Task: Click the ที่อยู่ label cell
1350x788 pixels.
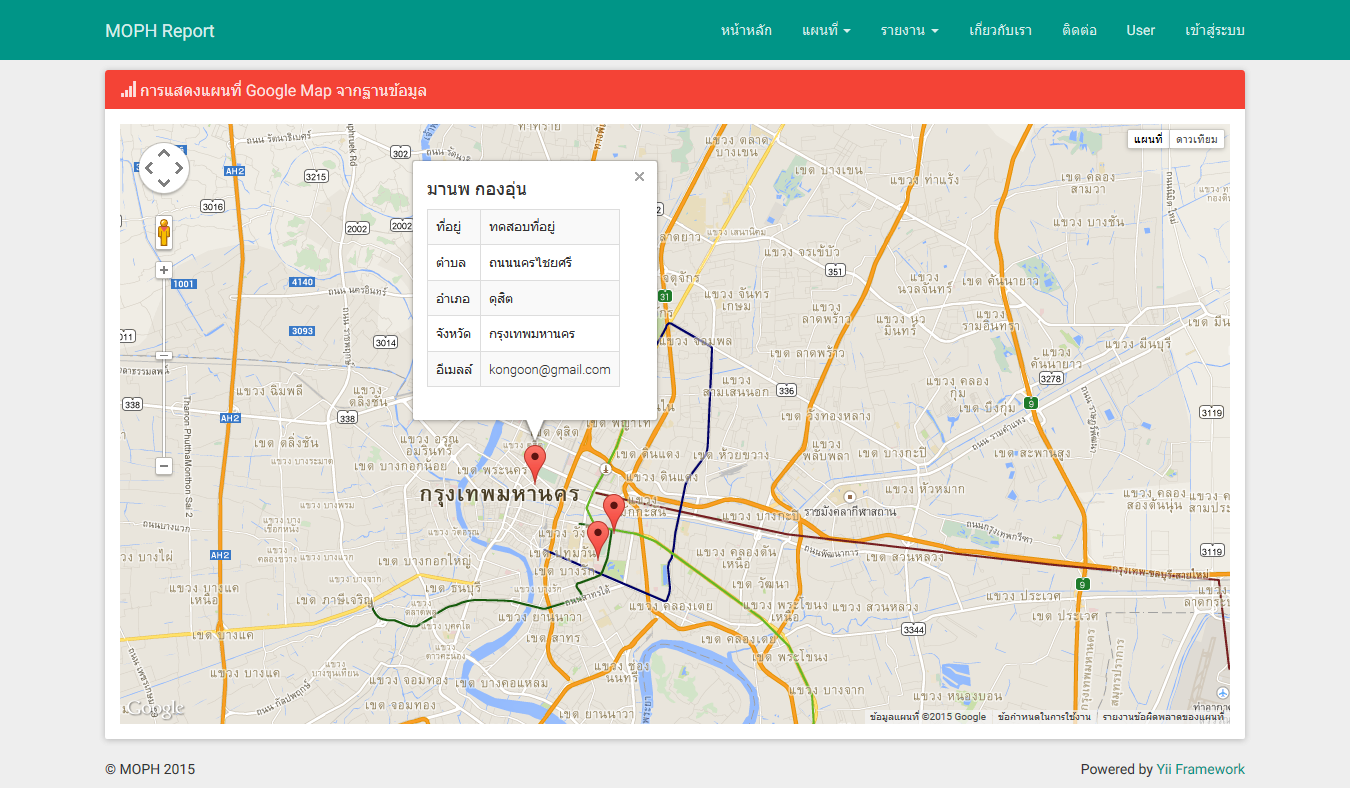Action: coord(454,227)
